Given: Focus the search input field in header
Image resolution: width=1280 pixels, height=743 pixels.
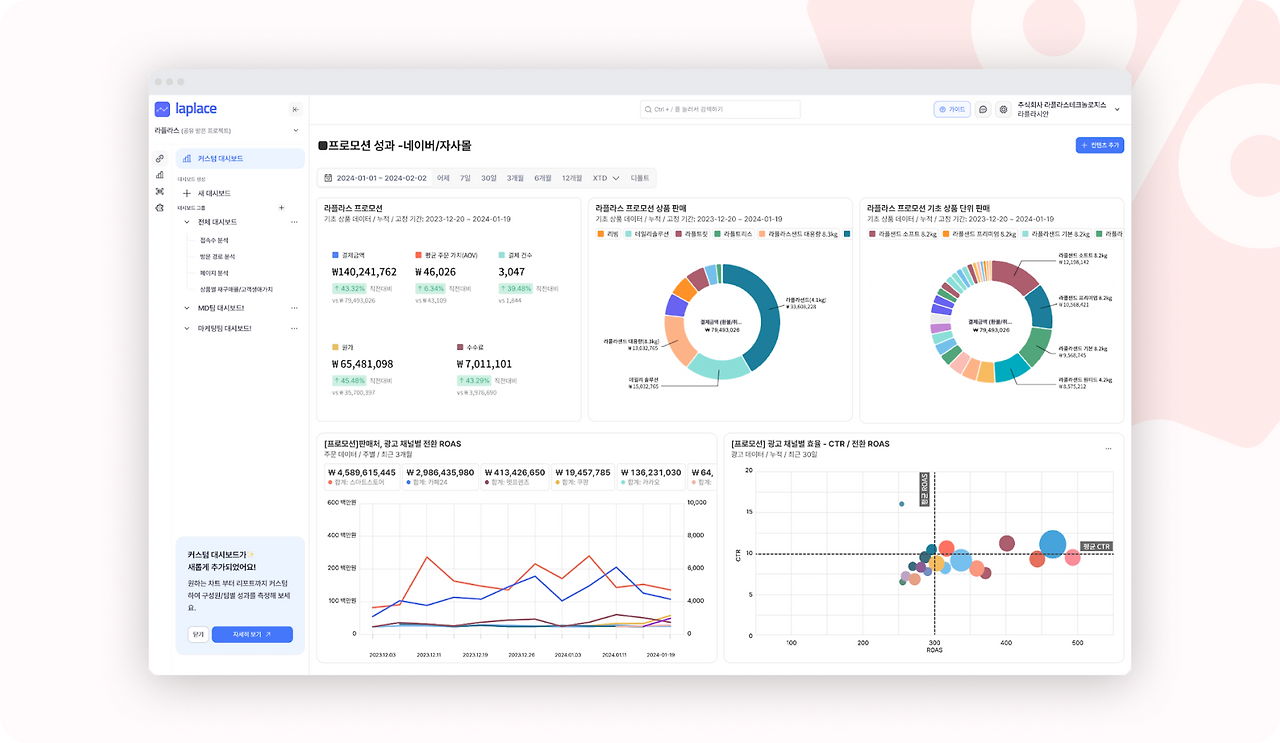Looking at the screenshot, I should [x=720, y=109].
